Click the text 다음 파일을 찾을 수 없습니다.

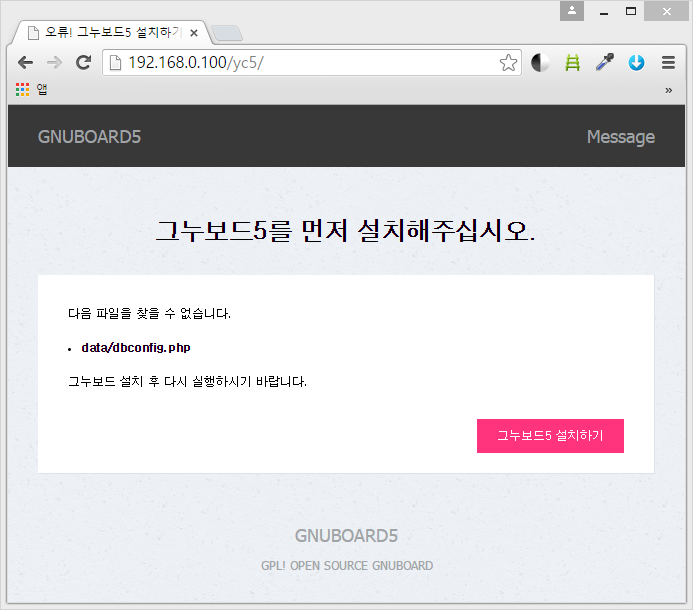[149, 313]
